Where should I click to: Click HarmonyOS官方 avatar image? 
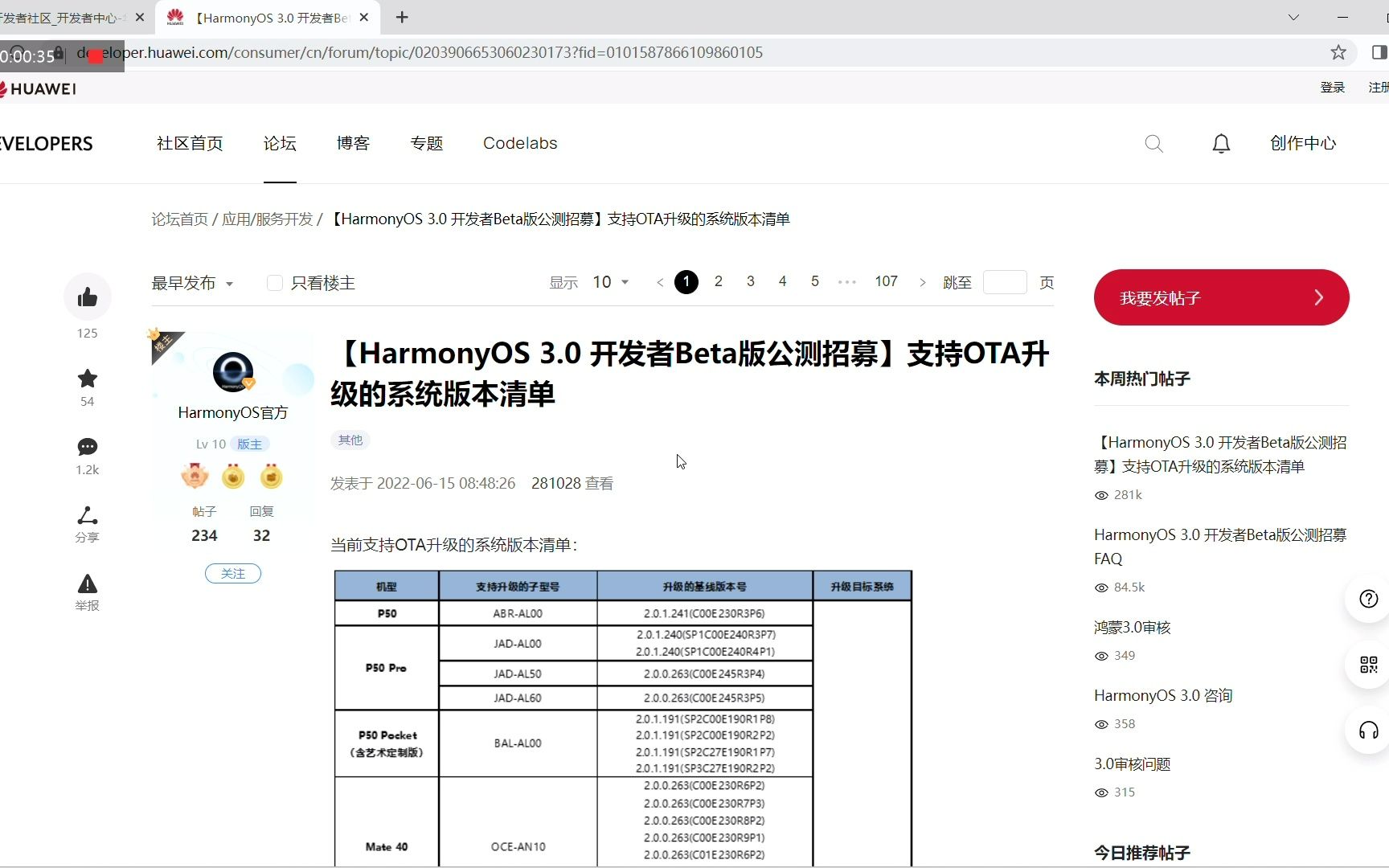(233, 371)
